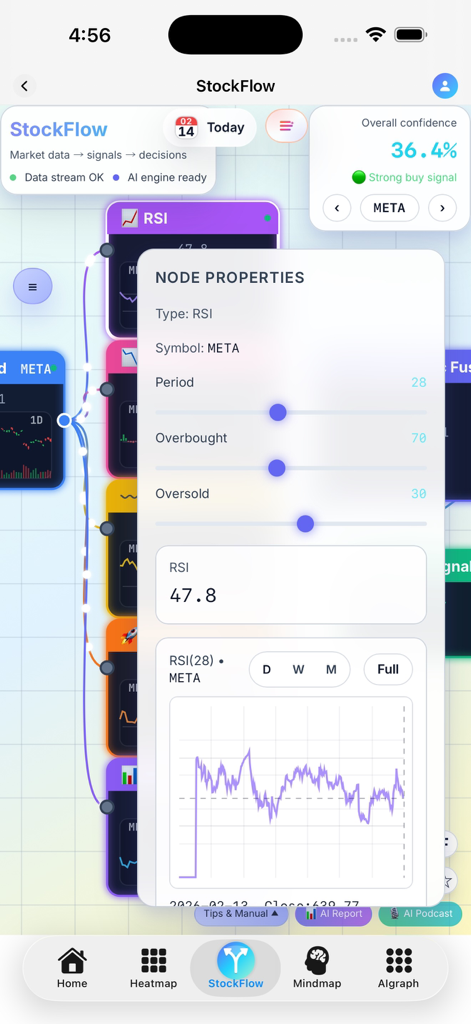Click the pink node's down-trend icon
The height and width of the screenshot is (1024, 471).
pos(129,357)
